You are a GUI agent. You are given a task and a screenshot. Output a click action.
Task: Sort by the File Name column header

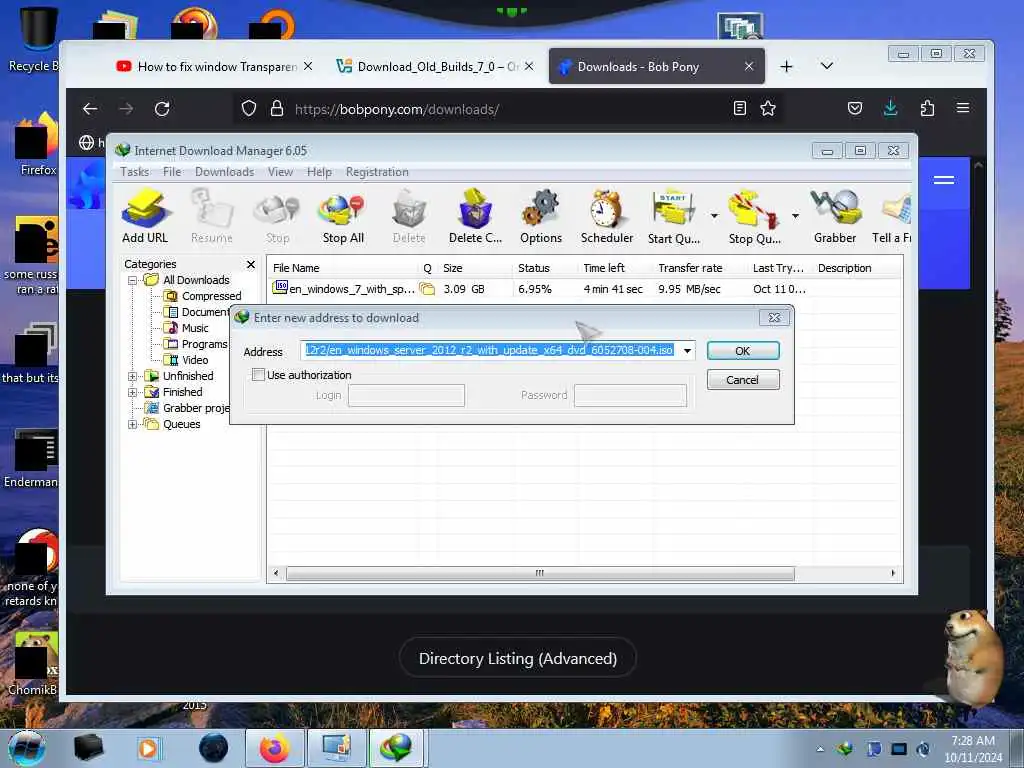(343, 268)
